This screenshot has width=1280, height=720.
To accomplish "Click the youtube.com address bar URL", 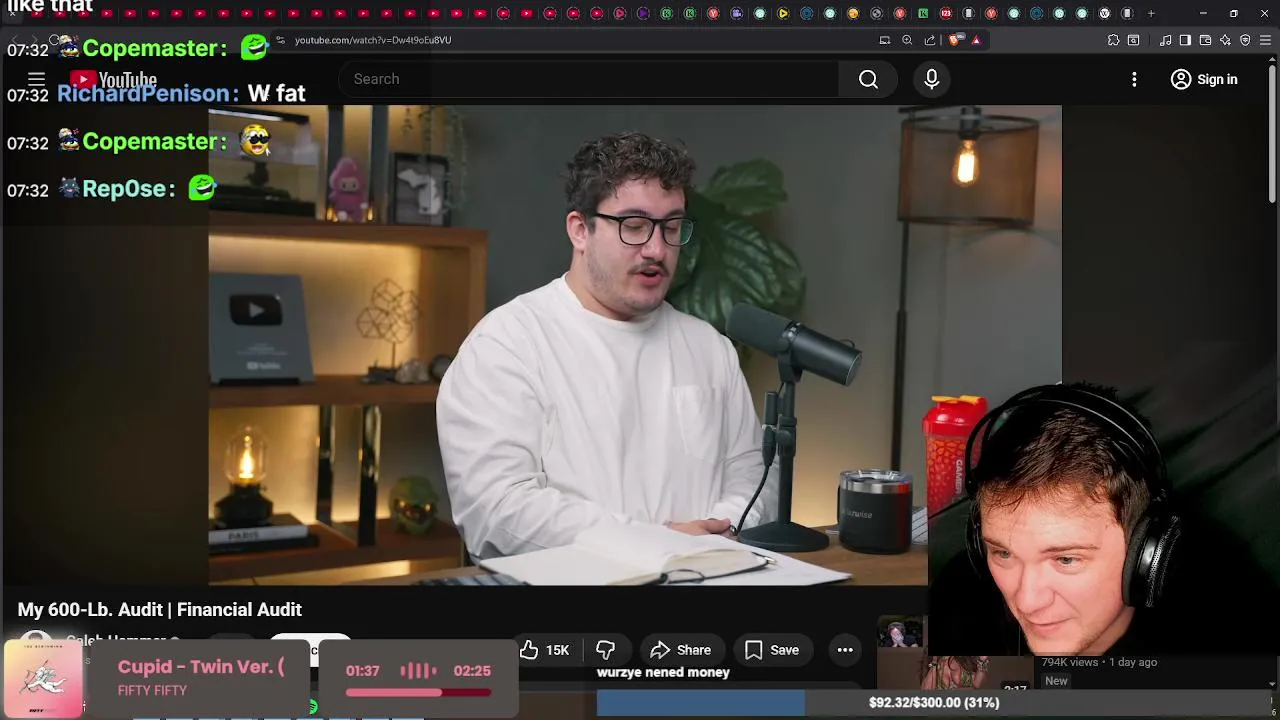I will pos(373,40).
